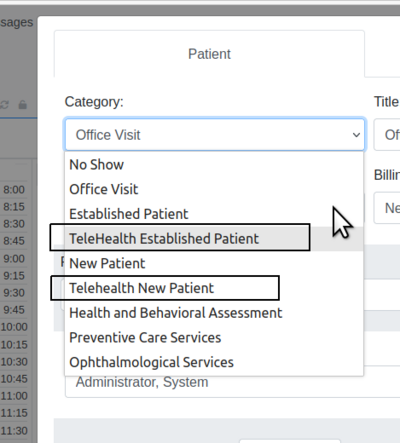Screen dimensions: 400x443
Task: Click the refresh icon in calendar toolbar
Action: pos(4,105)
